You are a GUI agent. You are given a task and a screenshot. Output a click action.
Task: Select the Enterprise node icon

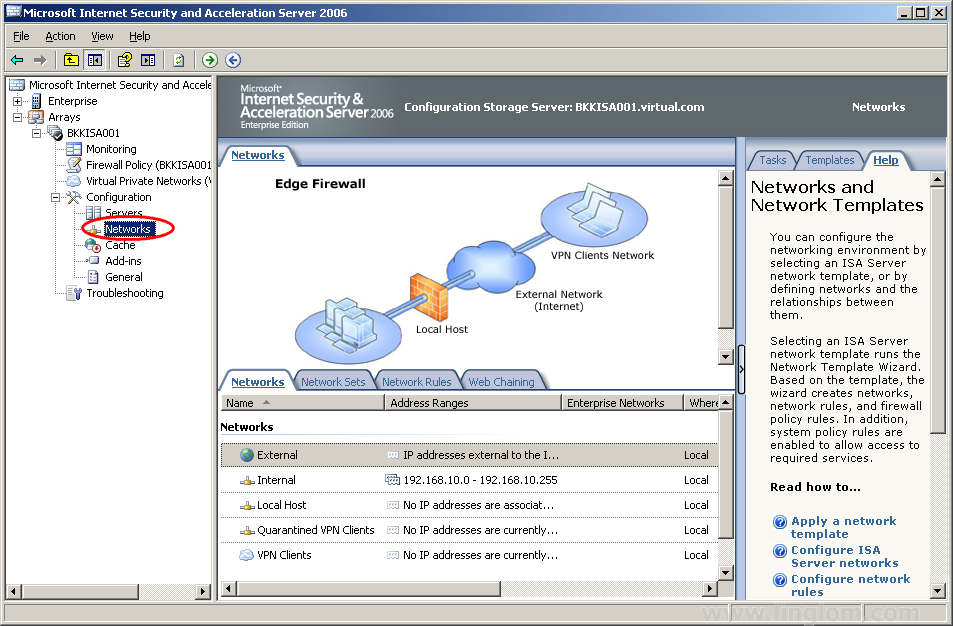tap(36, 101)
